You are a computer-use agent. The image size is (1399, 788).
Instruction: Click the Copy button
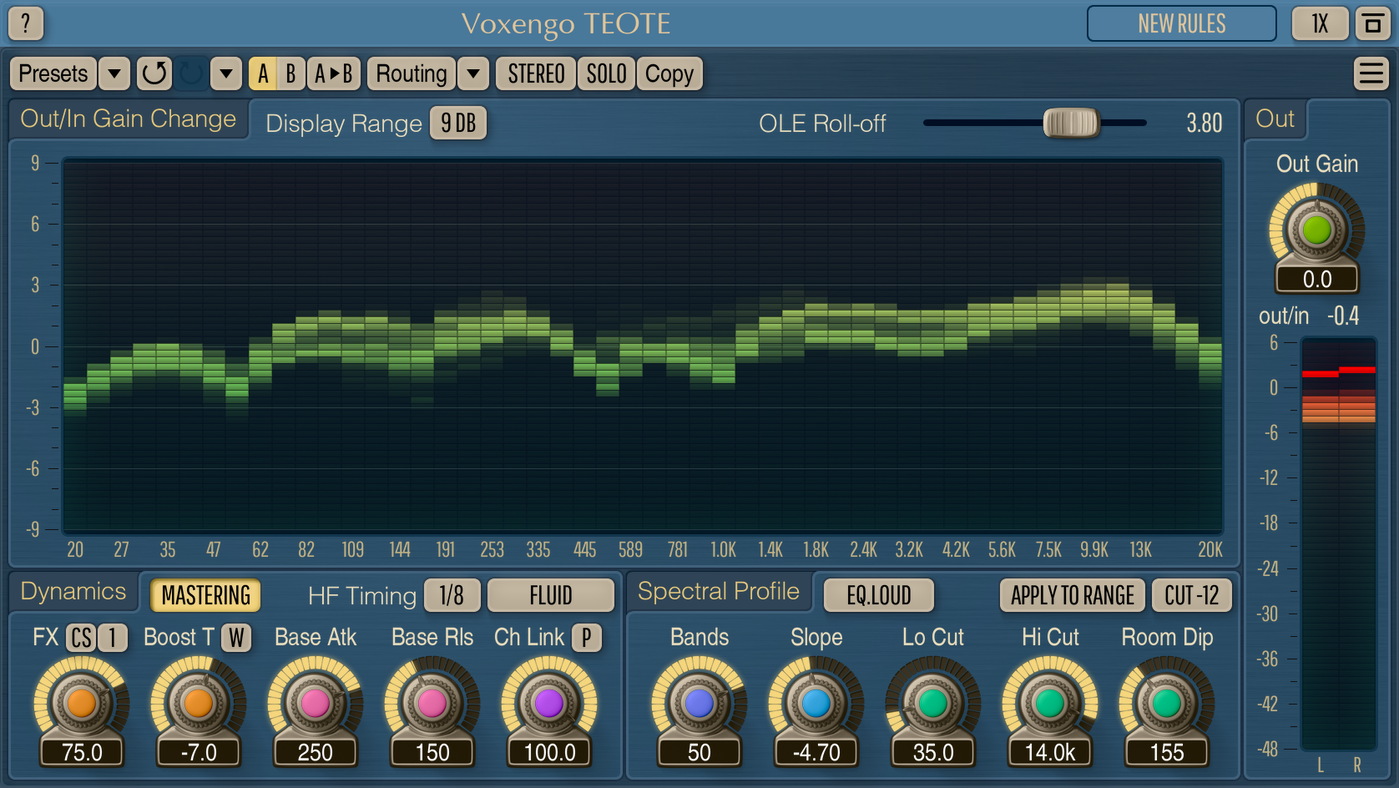click(x=669, y=73)
